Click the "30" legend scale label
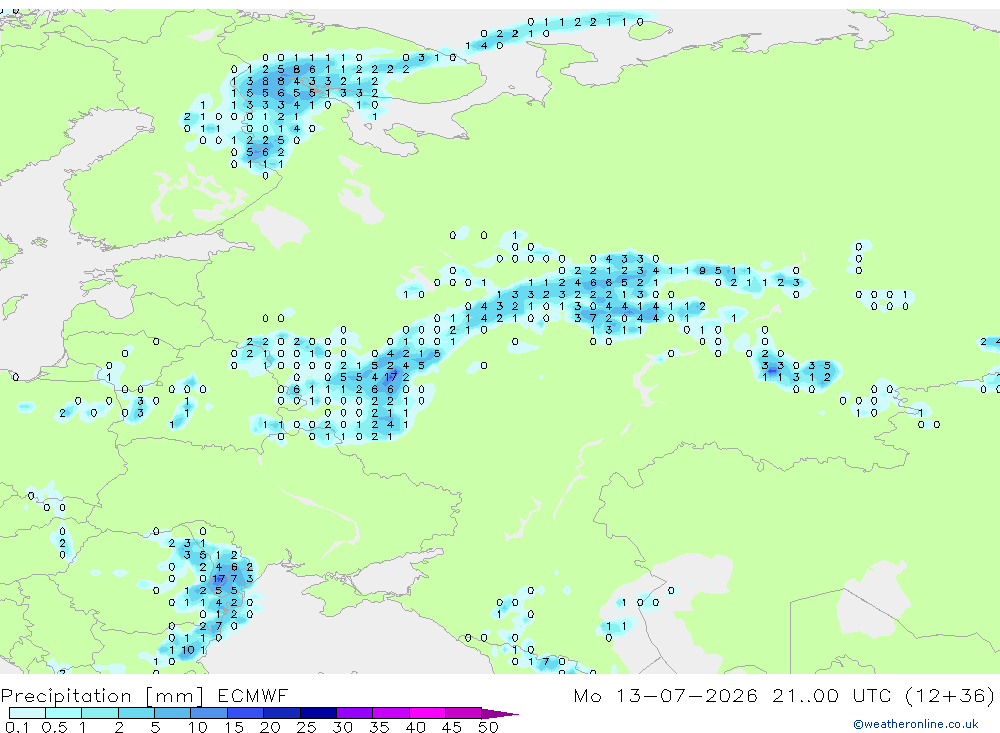1000x733 pixels. click(343, 727)
